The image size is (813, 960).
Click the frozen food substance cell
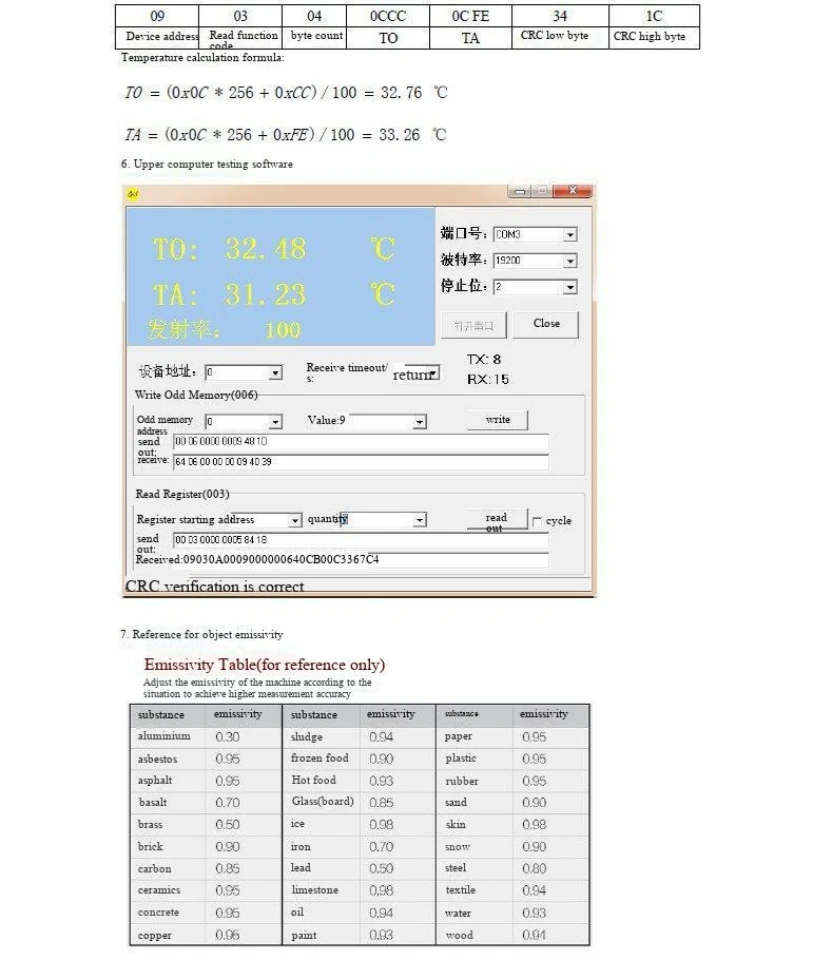tap(320, 759)
